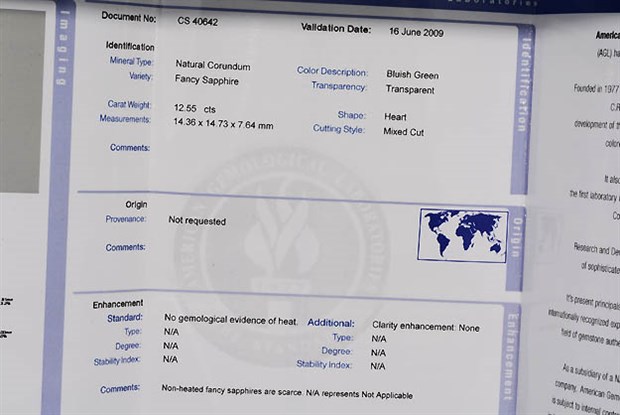Click the Transparency: label
This screenshot has width=620, height=415.
point(339,86)
